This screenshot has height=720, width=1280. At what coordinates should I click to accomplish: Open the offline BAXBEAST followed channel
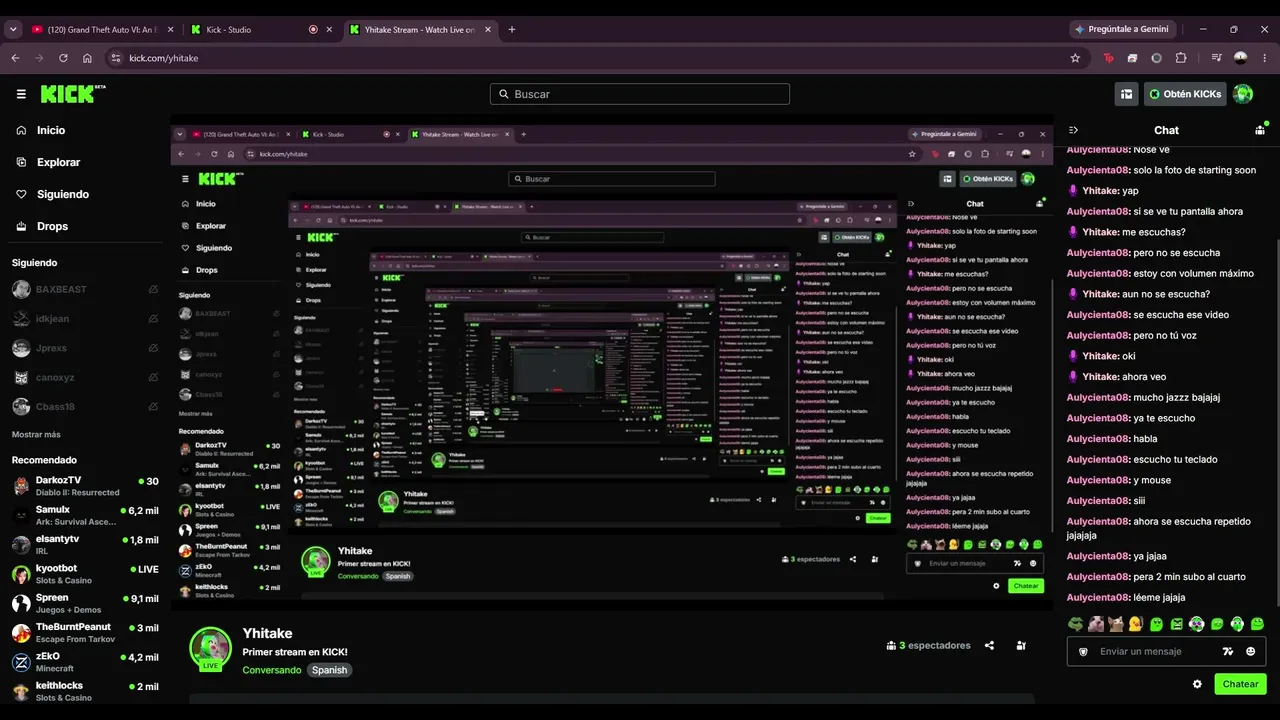point(85,289)
